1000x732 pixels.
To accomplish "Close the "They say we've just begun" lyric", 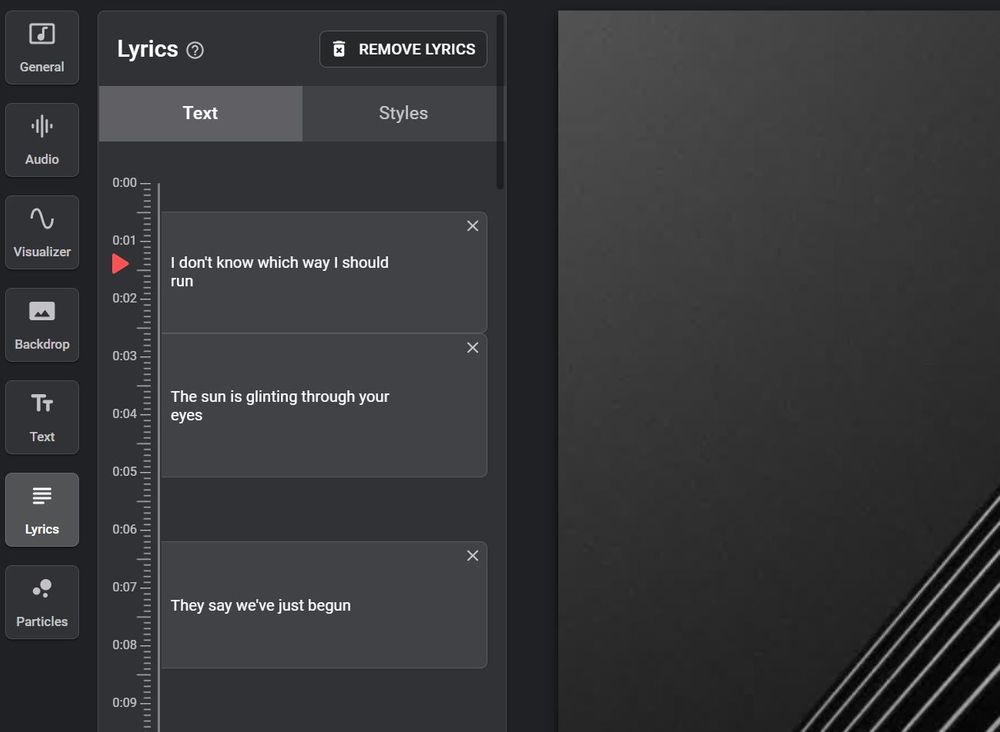I will click(473, 555).
